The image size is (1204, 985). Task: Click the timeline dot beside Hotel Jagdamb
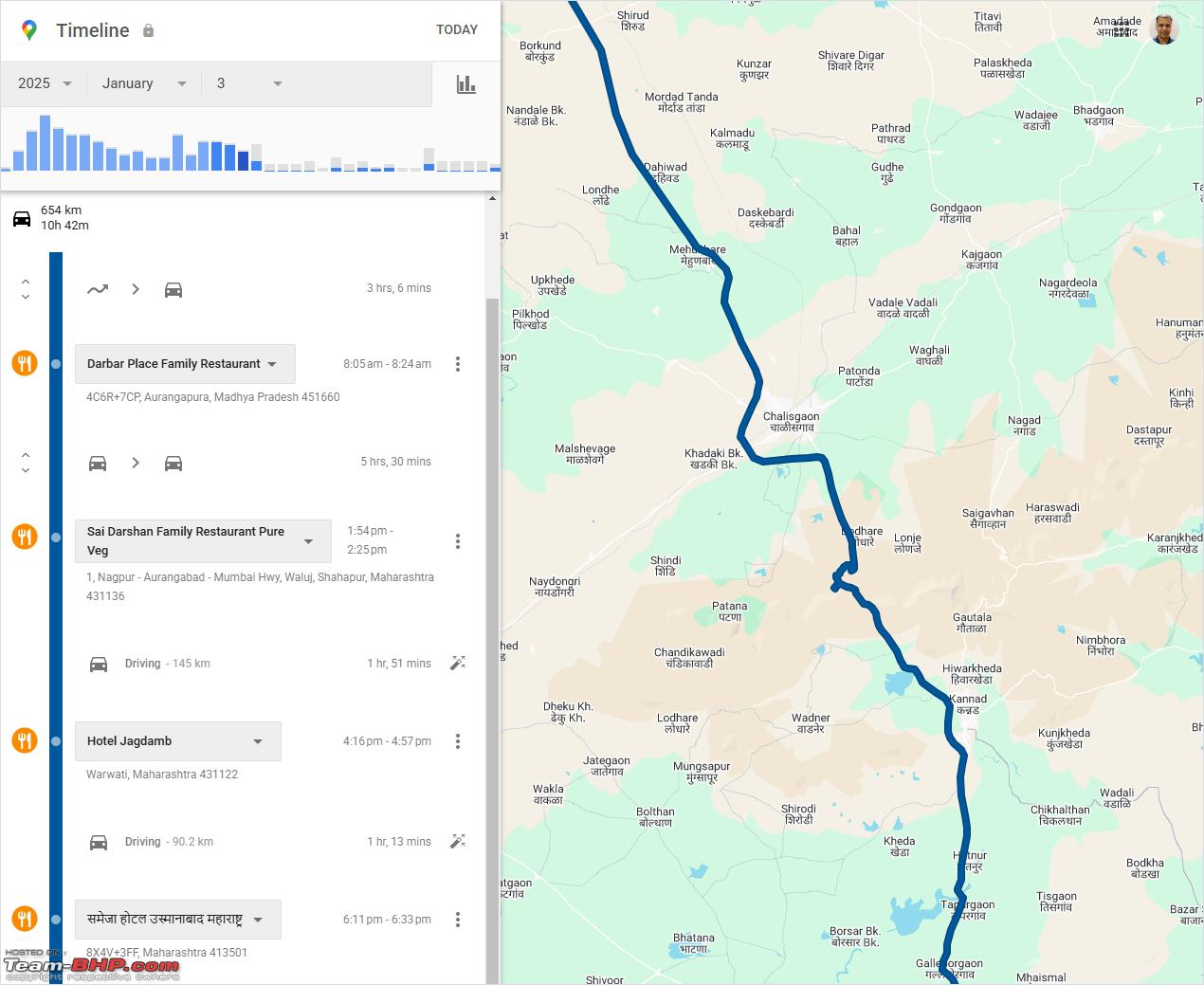pyautogui.click(x=56, y=741)
